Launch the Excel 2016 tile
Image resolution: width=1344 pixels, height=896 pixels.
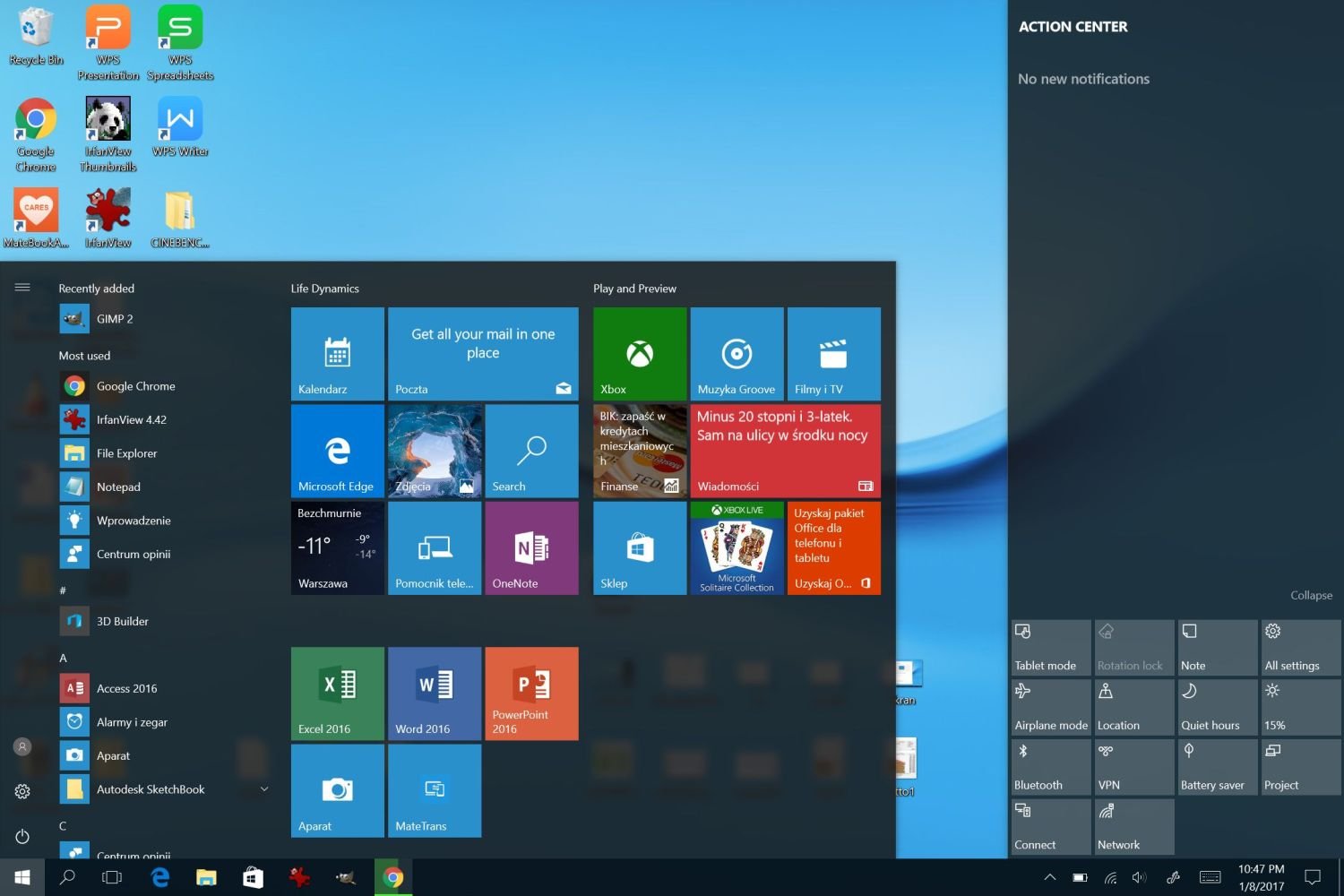click(337, 694)
